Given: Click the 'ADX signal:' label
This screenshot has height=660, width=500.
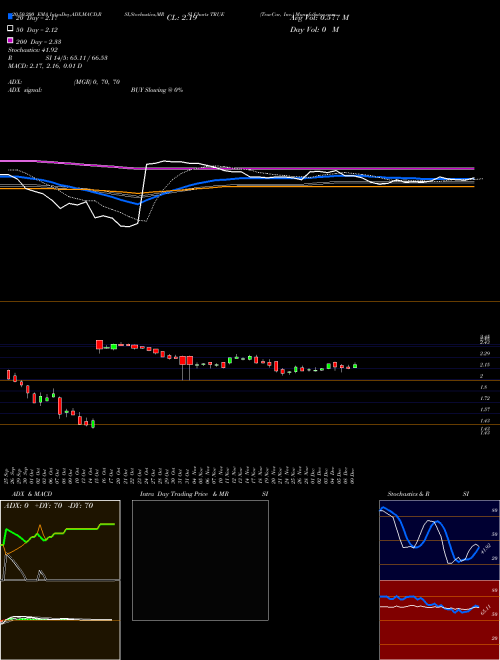Looking at the screenshot, I should click(25, 90).
